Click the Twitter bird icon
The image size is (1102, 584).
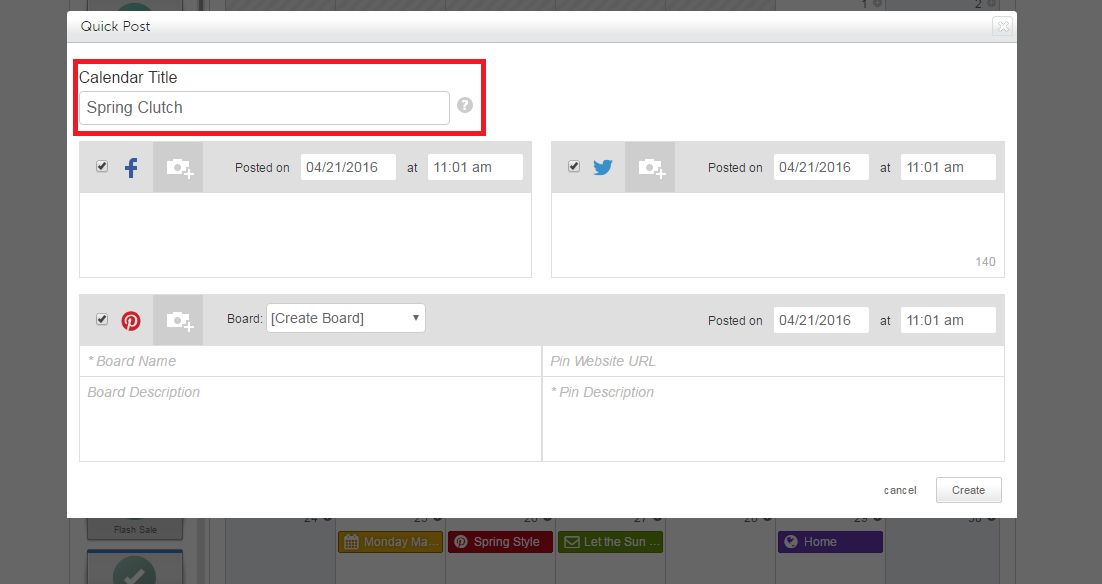tap(602, 168)
